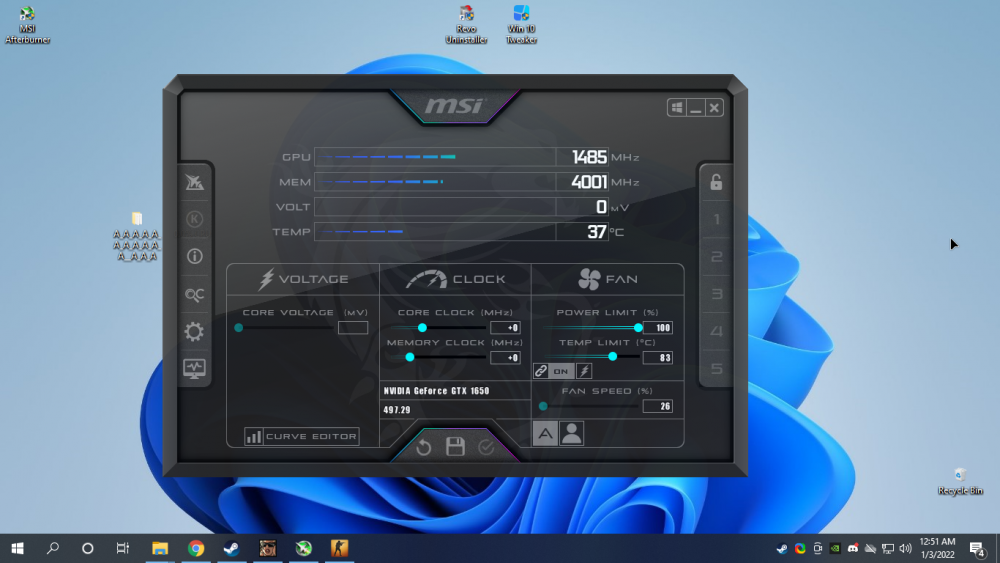Click the Power Limit slider handle
The image size is (1000, 563).
[x=638, y=328]
